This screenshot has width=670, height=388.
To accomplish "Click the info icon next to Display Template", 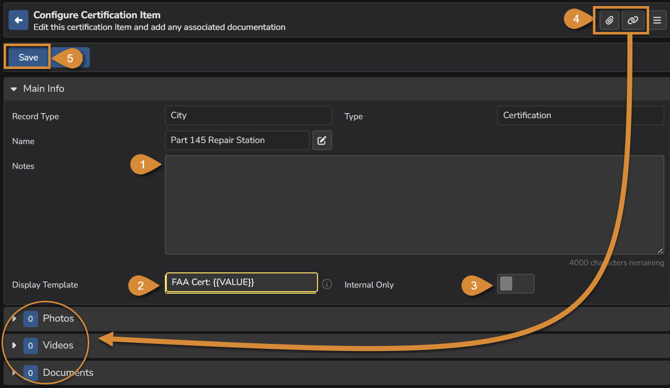I will (x=327, y=284).
